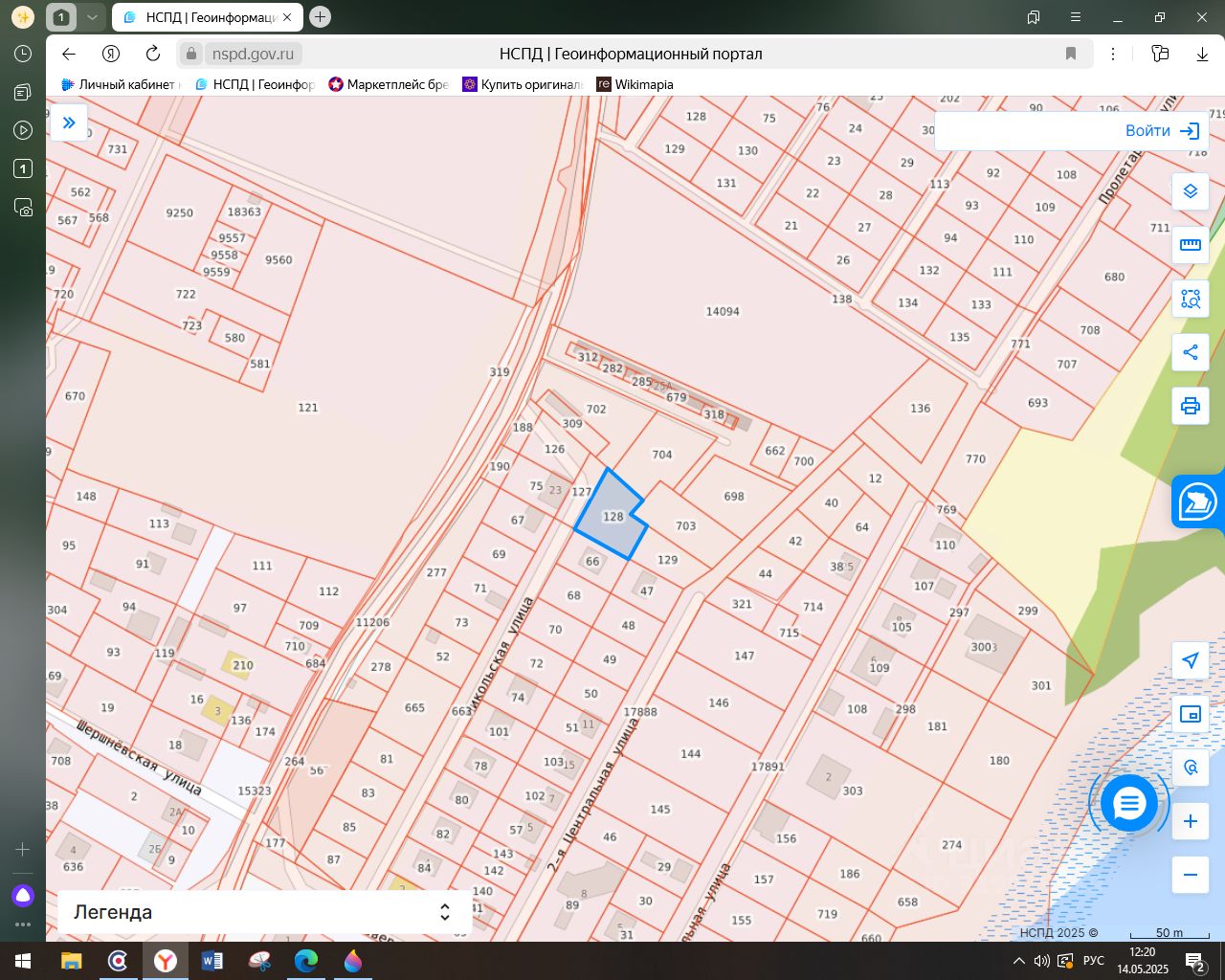1225x980 pixels.
Task: Open a new browser tab
Action: click(320, 17)
